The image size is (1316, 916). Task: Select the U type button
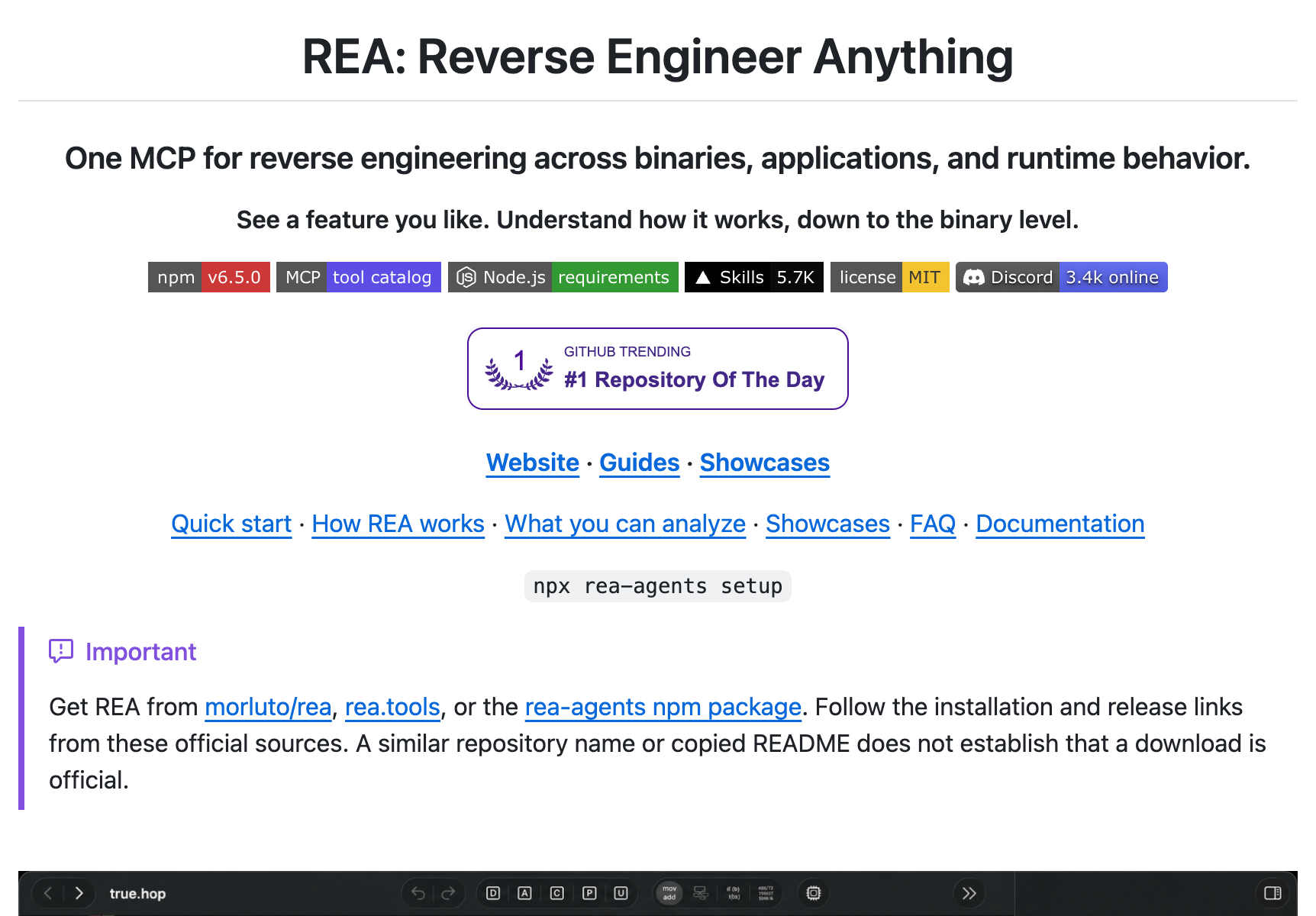click(621, 893)
